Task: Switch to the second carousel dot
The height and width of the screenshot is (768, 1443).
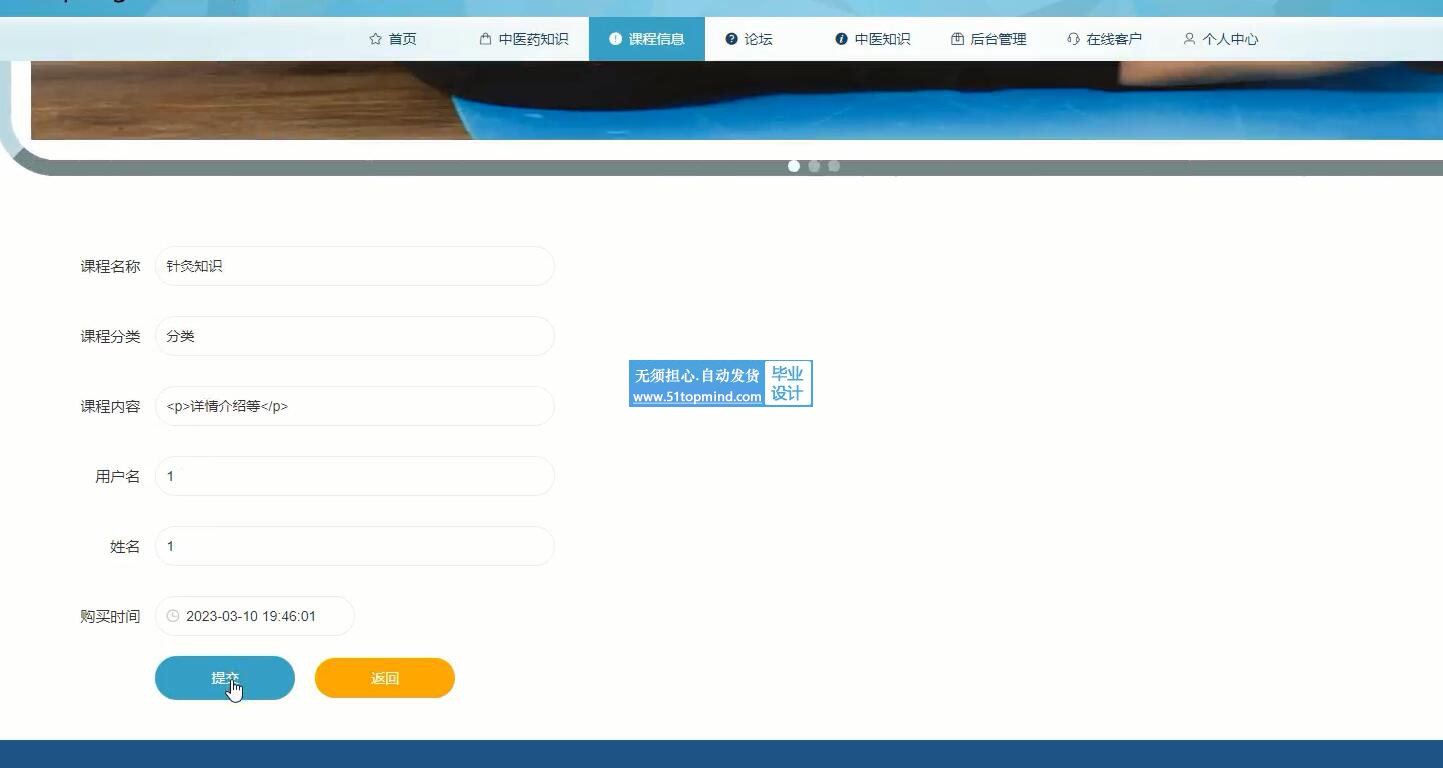Action: click(x=814, y=166)
